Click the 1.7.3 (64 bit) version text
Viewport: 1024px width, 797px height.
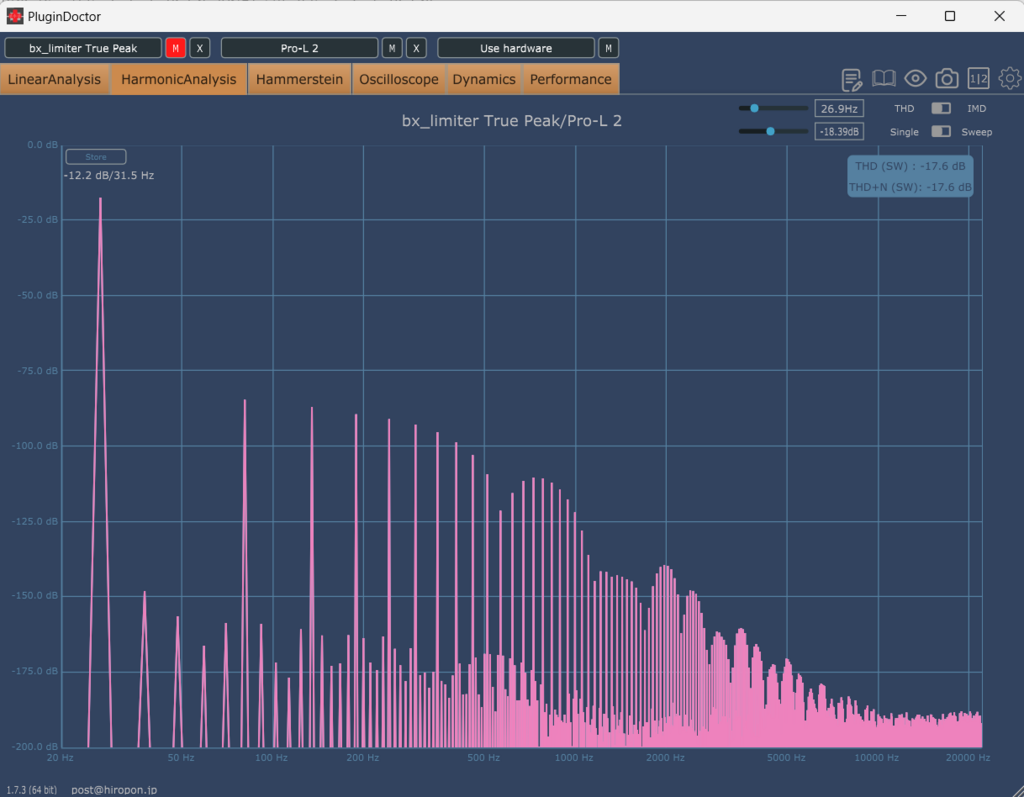(x=31, y=789)
